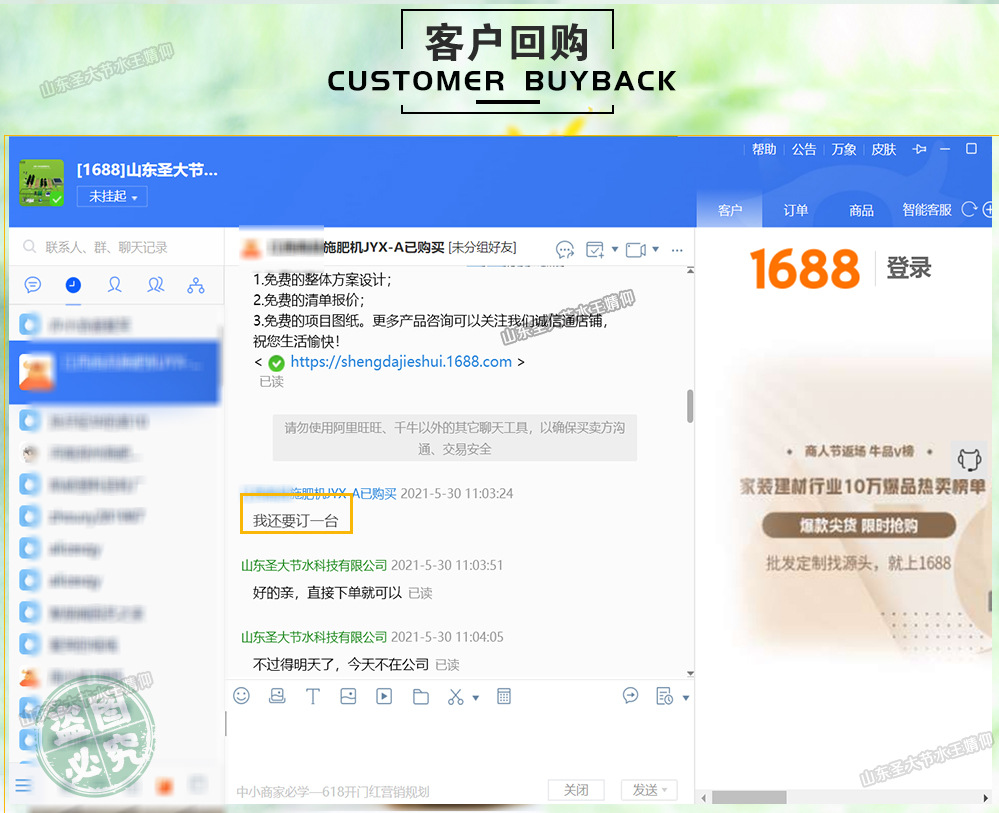Click the plus icon beside the refresh icon
The height and width of the screenshot is (813, 999).
988,209
